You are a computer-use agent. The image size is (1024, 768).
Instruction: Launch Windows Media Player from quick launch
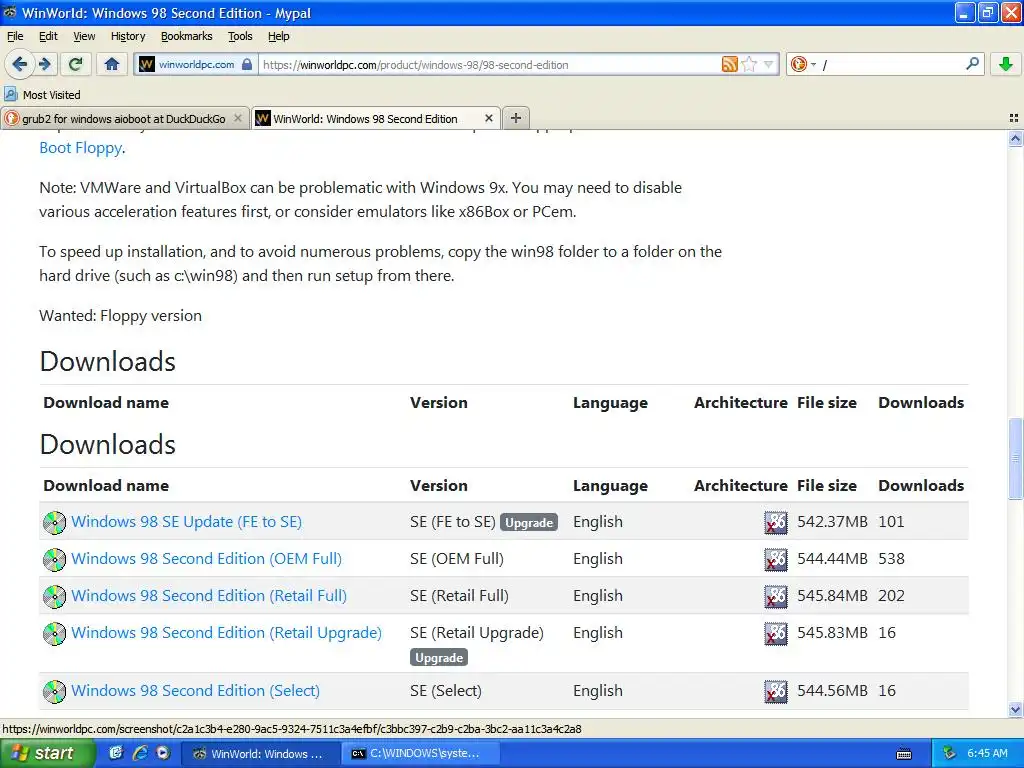tap(163, 753)
